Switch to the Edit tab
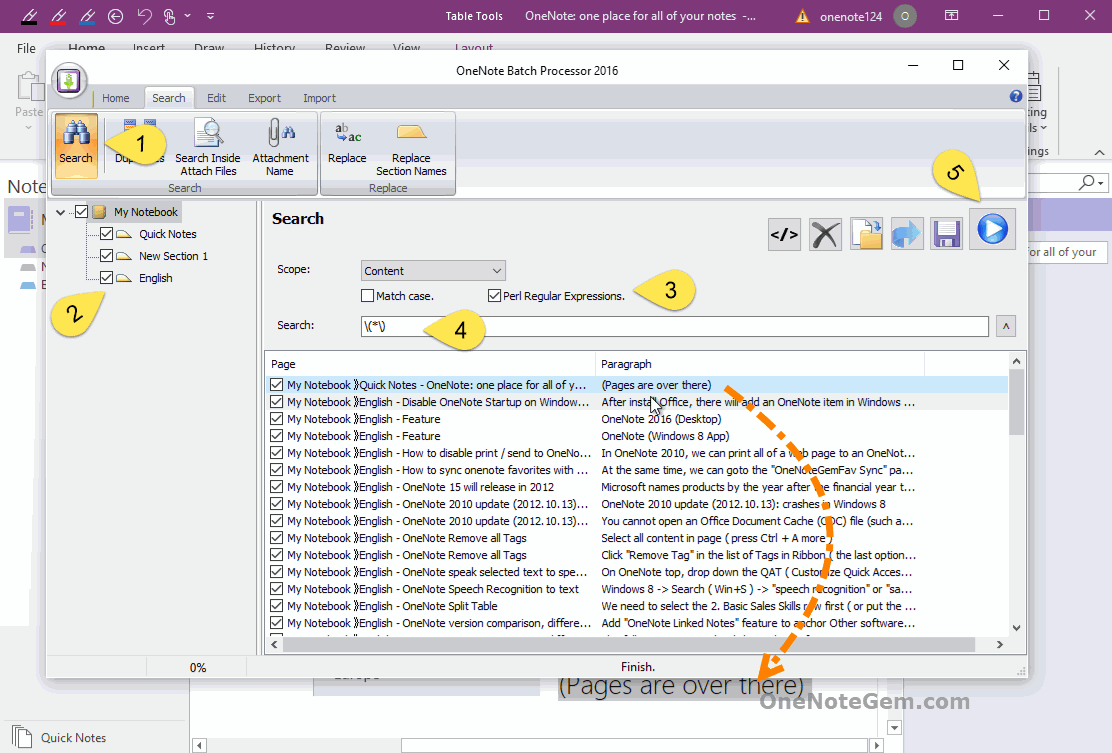 pos(216,98)
